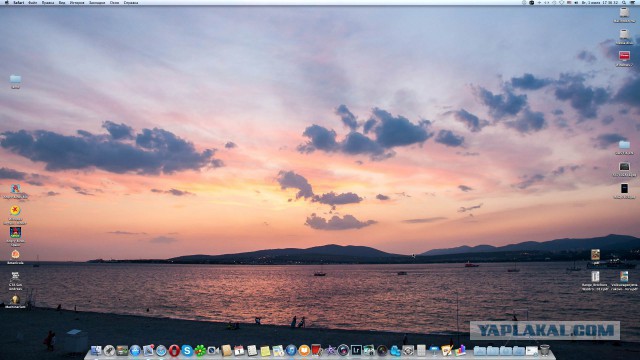
Task: Open the История menu
Action: coord(77,2)
